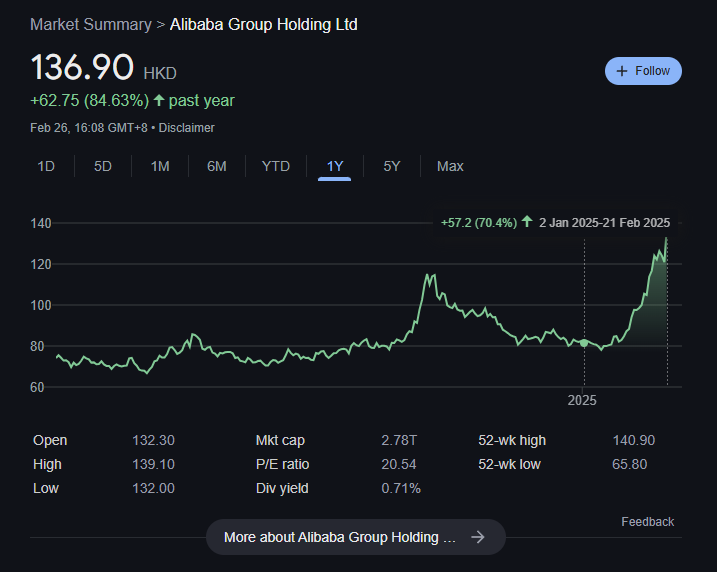Switch chart to 1M range
Screen dimensions: 717x572
(160, 166)
